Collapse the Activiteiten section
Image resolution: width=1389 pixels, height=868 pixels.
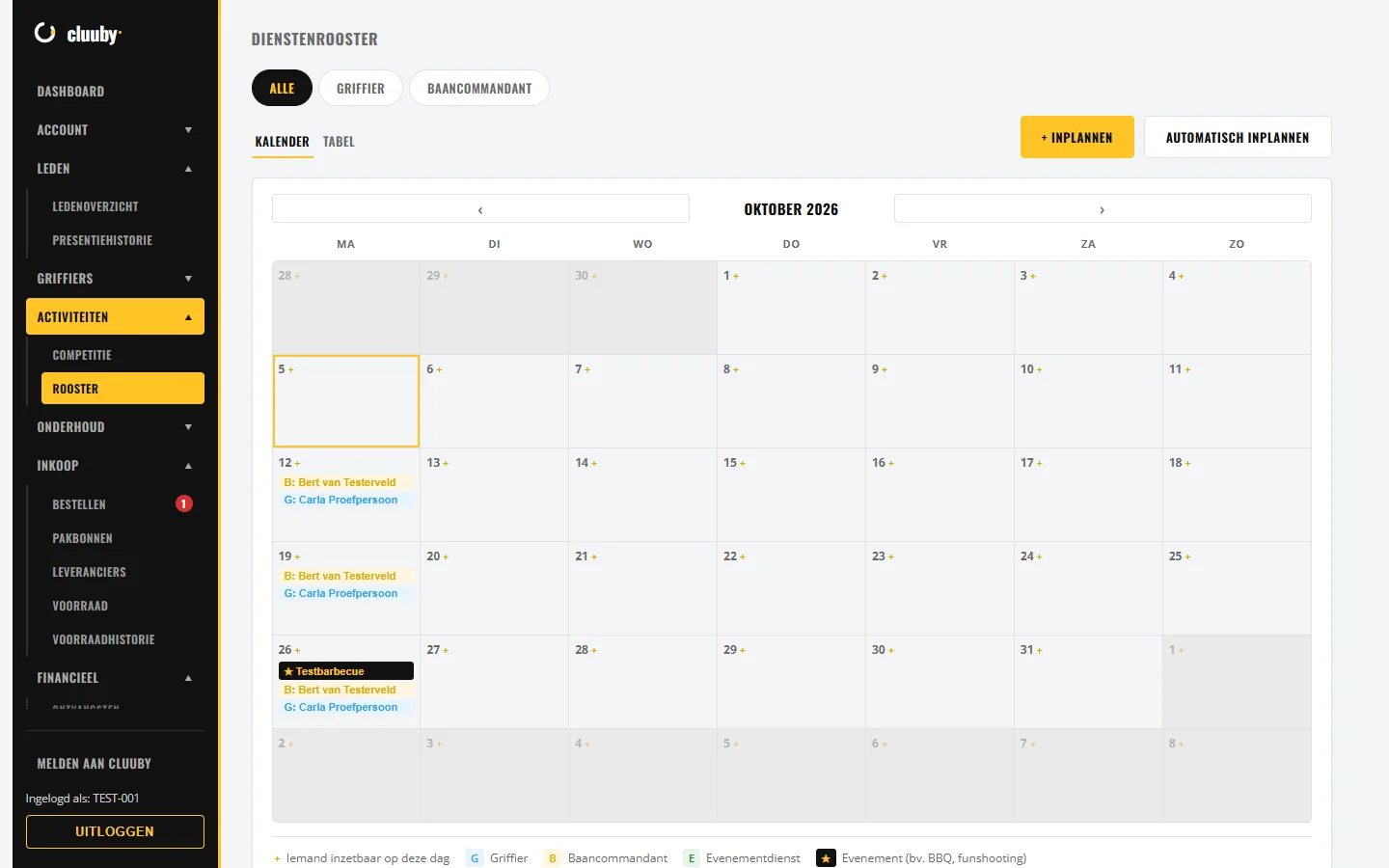pyautogui.click(x=115, y=317)
